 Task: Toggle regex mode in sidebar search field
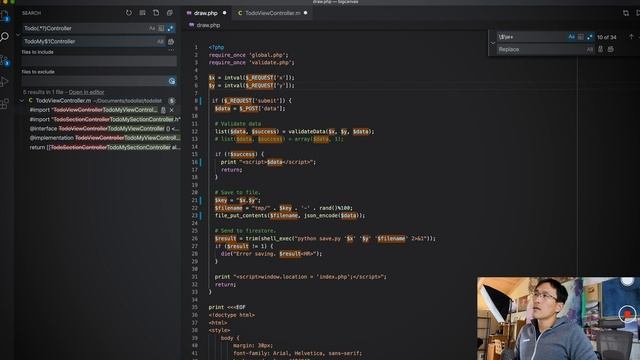[171, 29]
